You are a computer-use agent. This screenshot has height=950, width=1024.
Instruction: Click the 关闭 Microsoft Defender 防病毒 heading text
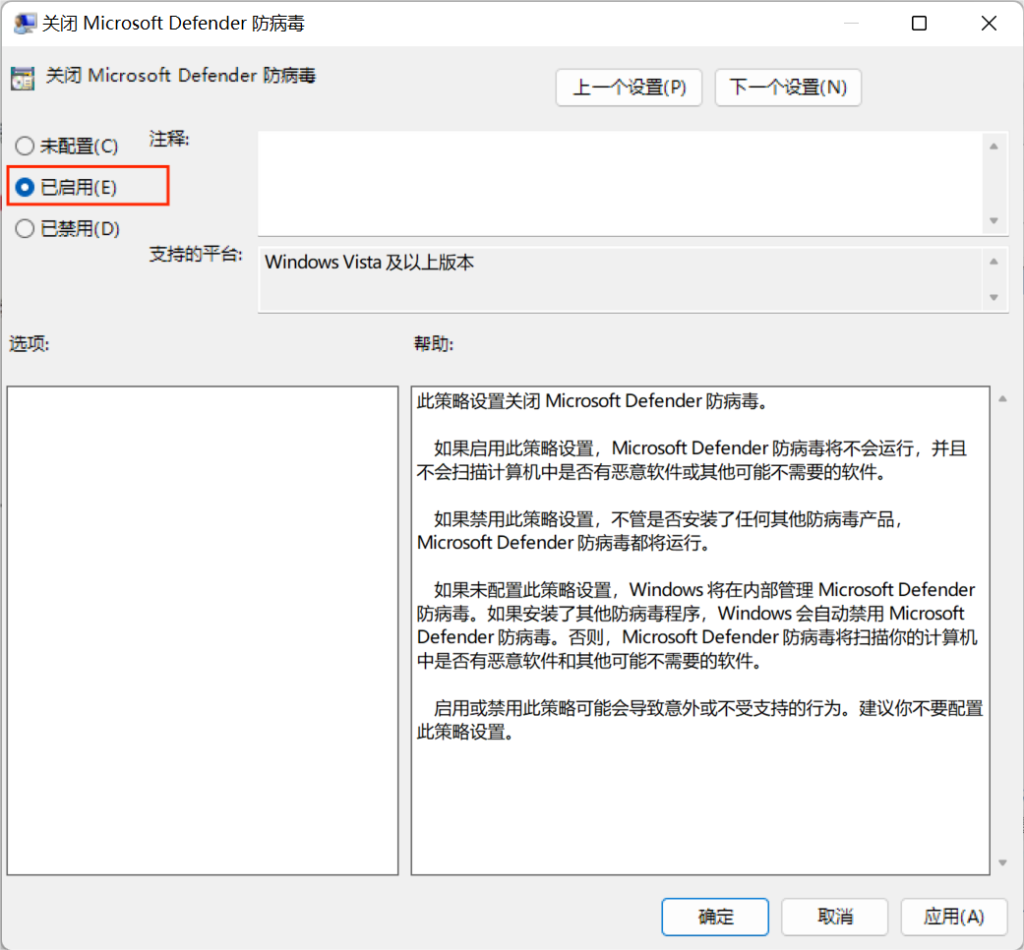(x=180, y=76)
